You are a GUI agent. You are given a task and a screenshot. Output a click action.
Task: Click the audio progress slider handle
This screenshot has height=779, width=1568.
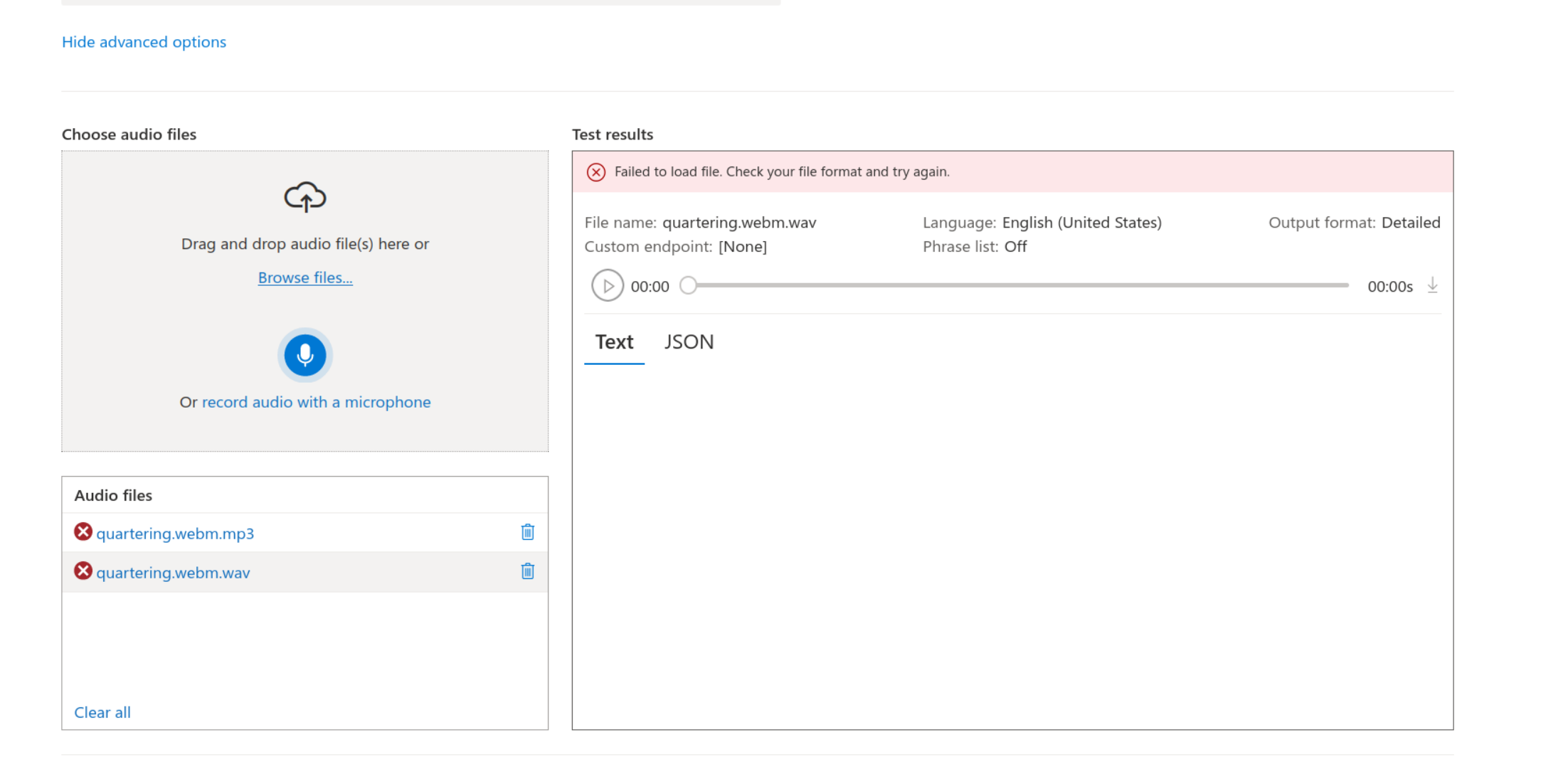tap(688, 285)
